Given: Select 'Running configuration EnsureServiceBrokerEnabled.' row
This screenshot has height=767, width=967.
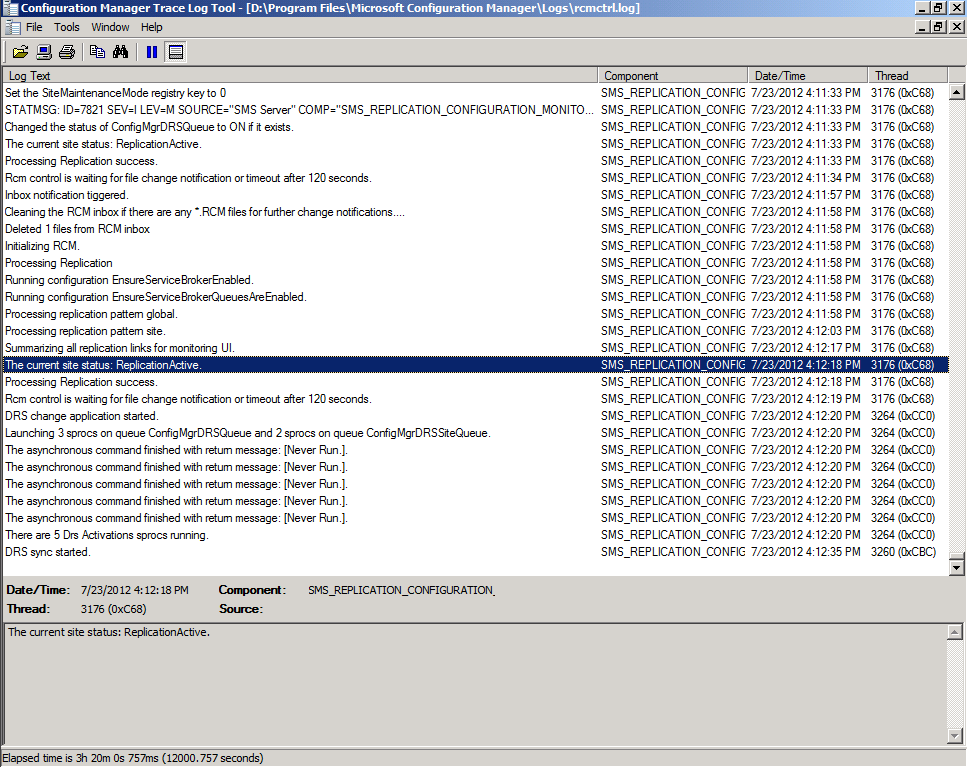Looking at the screenshot, I should (x=476, y=280).
